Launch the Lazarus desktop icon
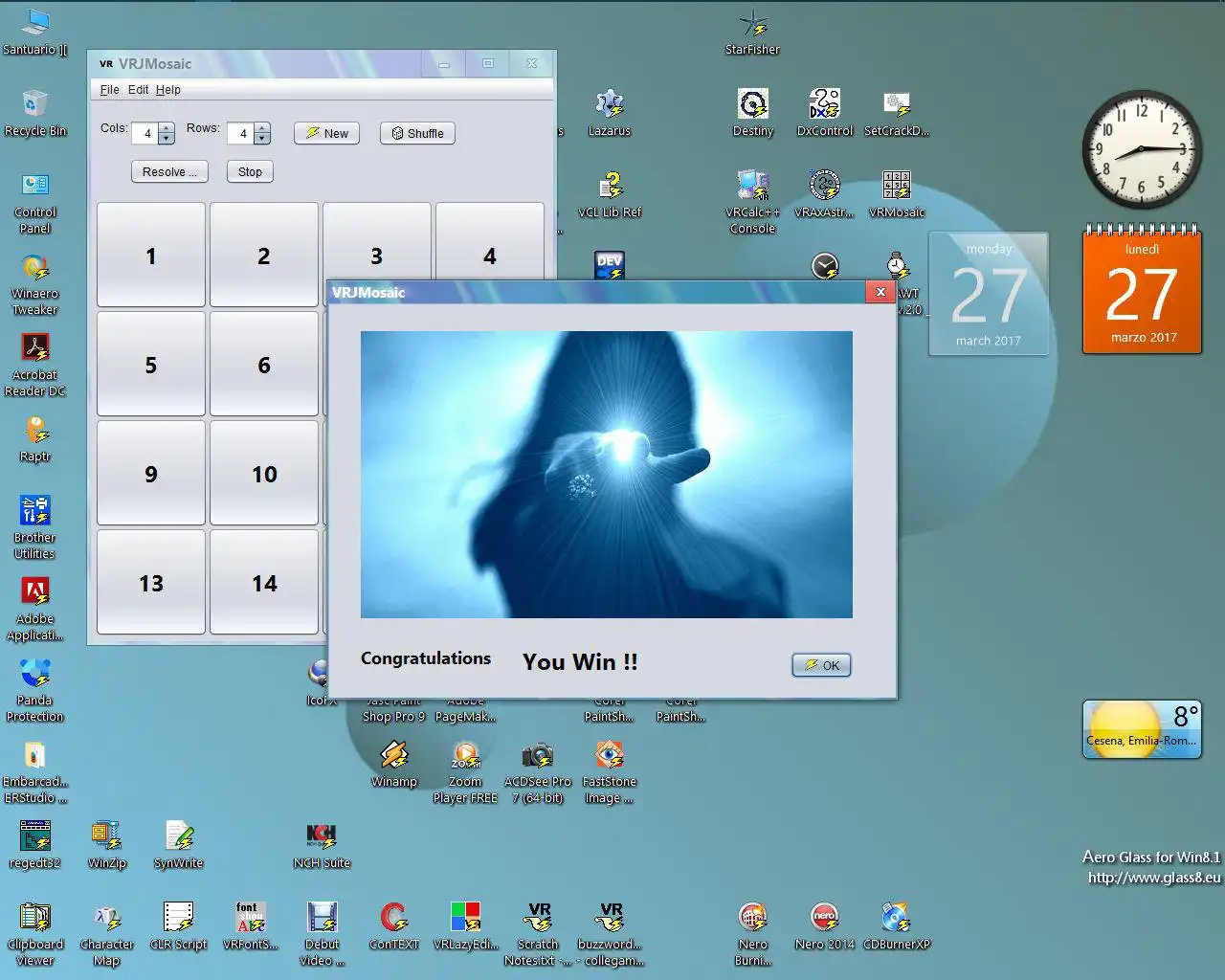The width and height of the screenshot is (1225, 980). pos(610,113)
